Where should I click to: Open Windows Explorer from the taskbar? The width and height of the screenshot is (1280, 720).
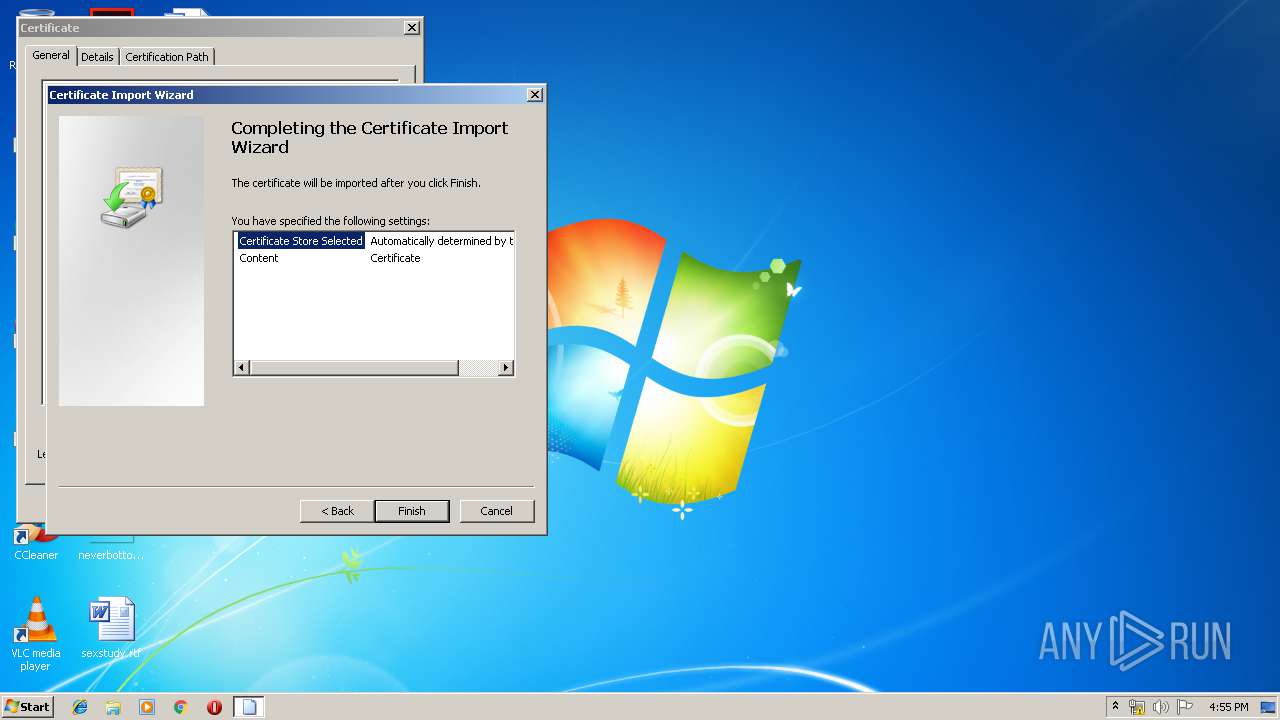pos(113,707)
